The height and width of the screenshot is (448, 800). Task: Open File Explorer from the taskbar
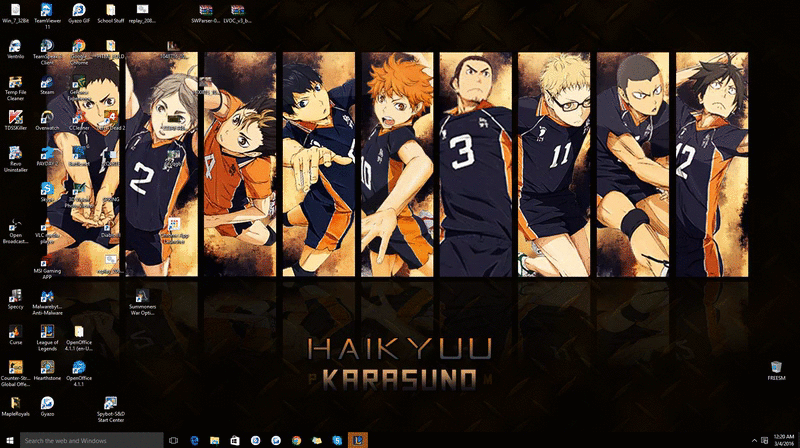tap(214, 440)
